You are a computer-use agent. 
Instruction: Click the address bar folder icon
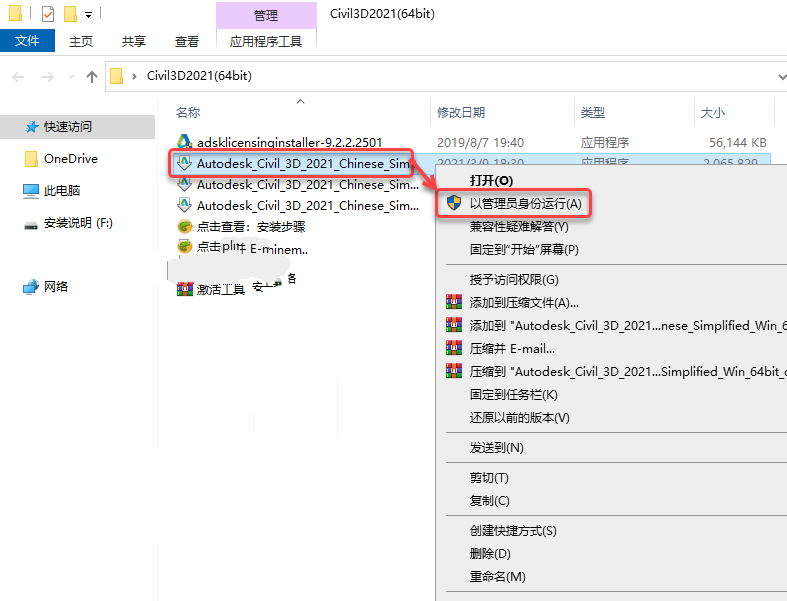tap(116, 76)
